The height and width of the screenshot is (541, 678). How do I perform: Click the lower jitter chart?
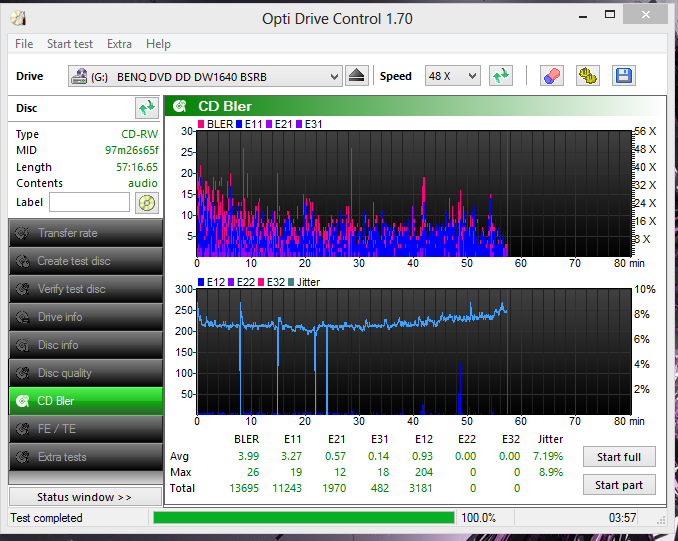[414, 352]
